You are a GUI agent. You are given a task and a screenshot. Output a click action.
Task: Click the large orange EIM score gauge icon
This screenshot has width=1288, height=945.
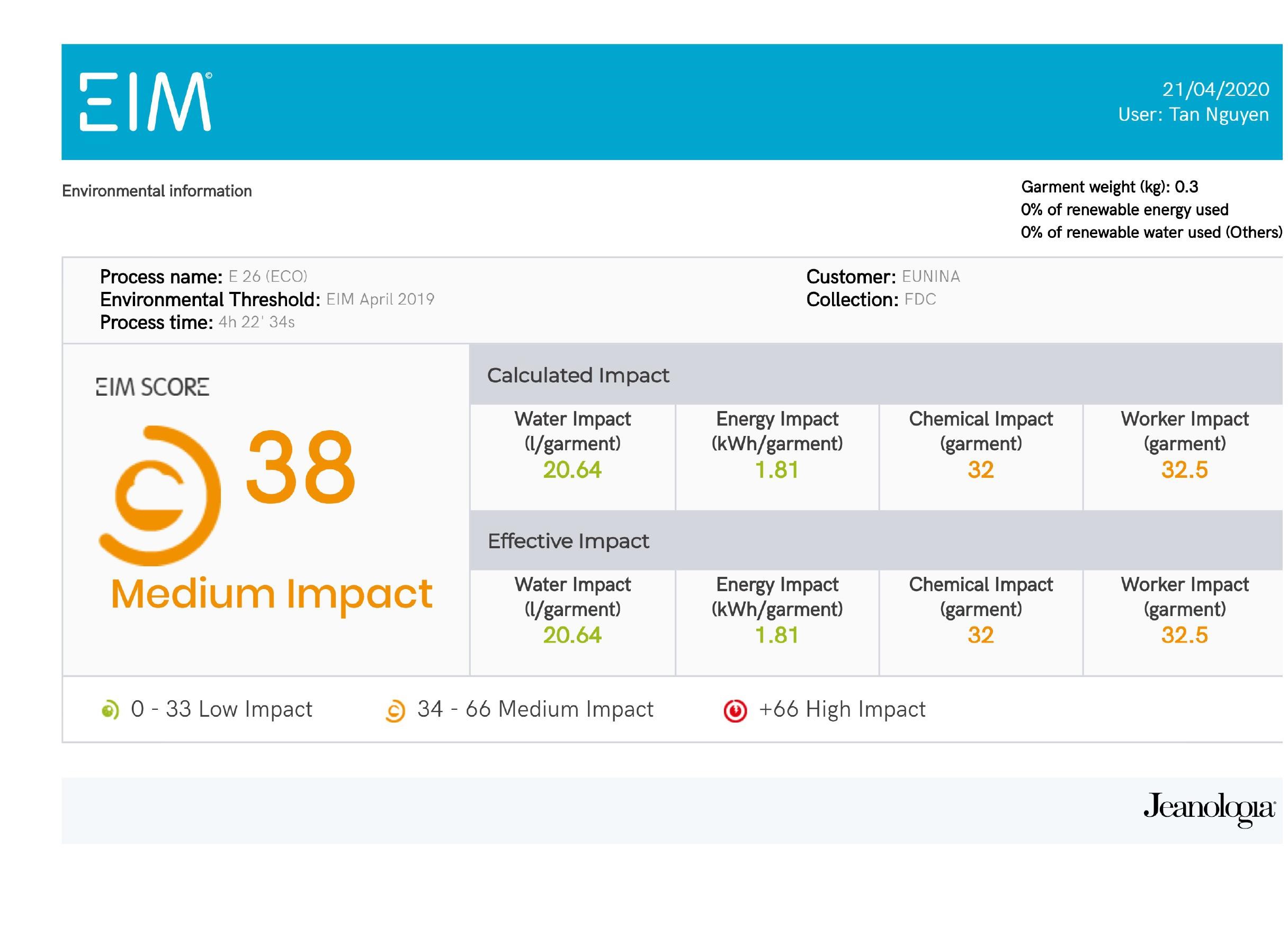[159, 495]
